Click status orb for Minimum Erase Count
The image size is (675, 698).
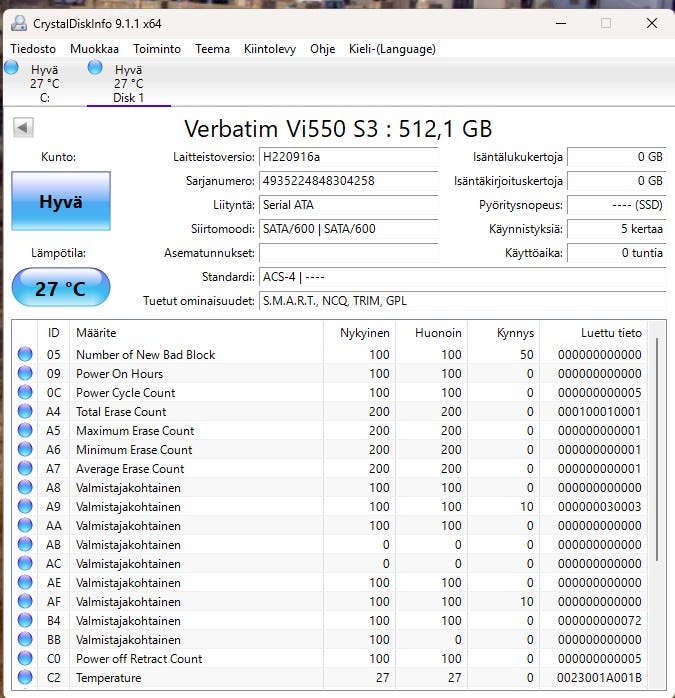[x=25, y=449]
